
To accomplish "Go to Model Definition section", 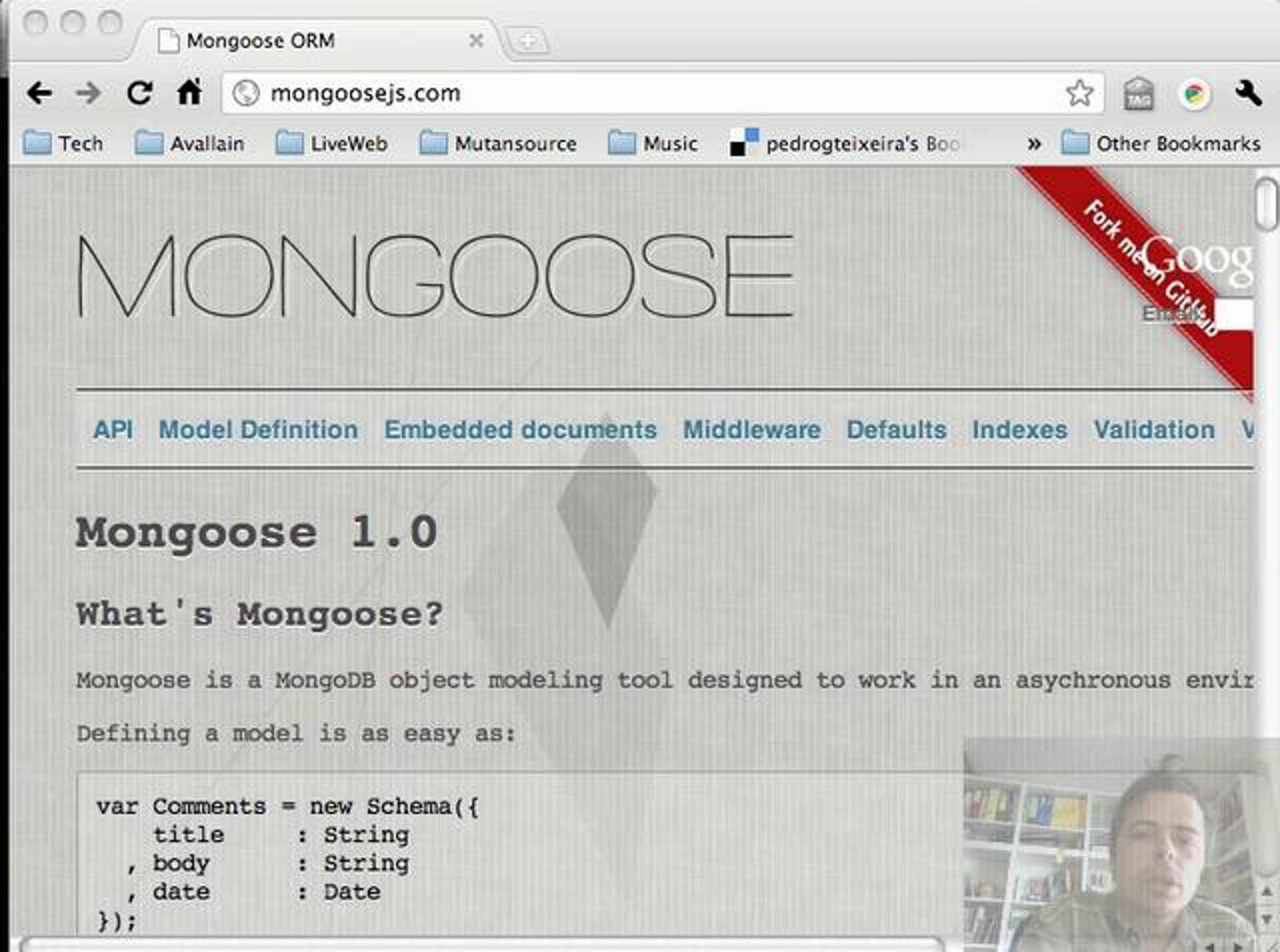I will tap(258, 430).
